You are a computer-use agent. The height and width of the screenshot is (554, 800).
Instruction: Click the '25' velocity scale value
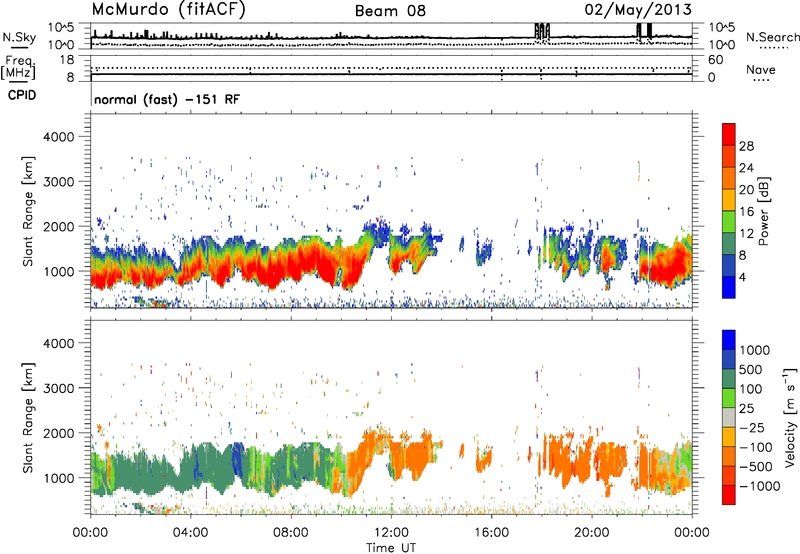click(x=746, y=408)
